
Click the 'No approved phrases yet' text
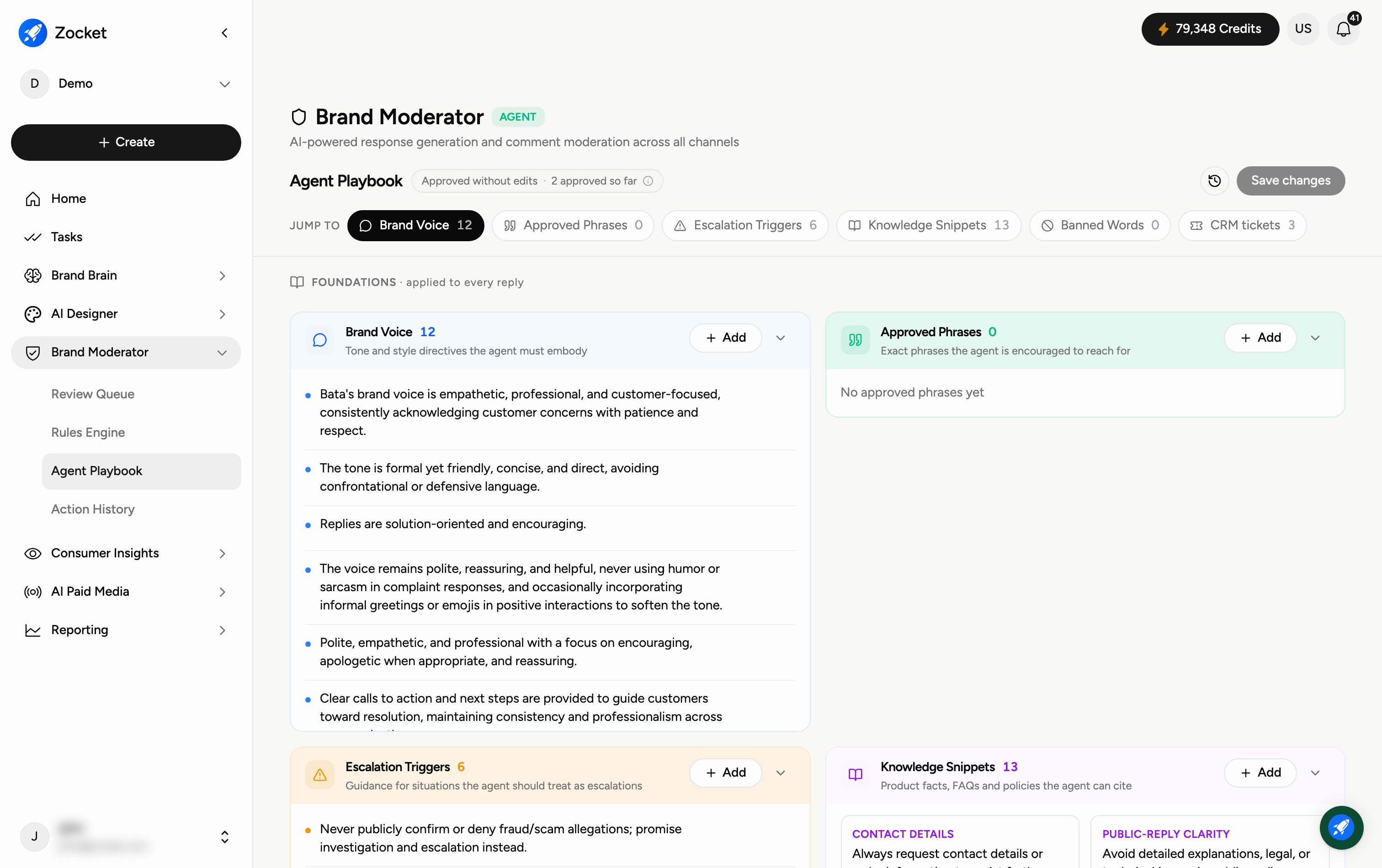[912, 392]
